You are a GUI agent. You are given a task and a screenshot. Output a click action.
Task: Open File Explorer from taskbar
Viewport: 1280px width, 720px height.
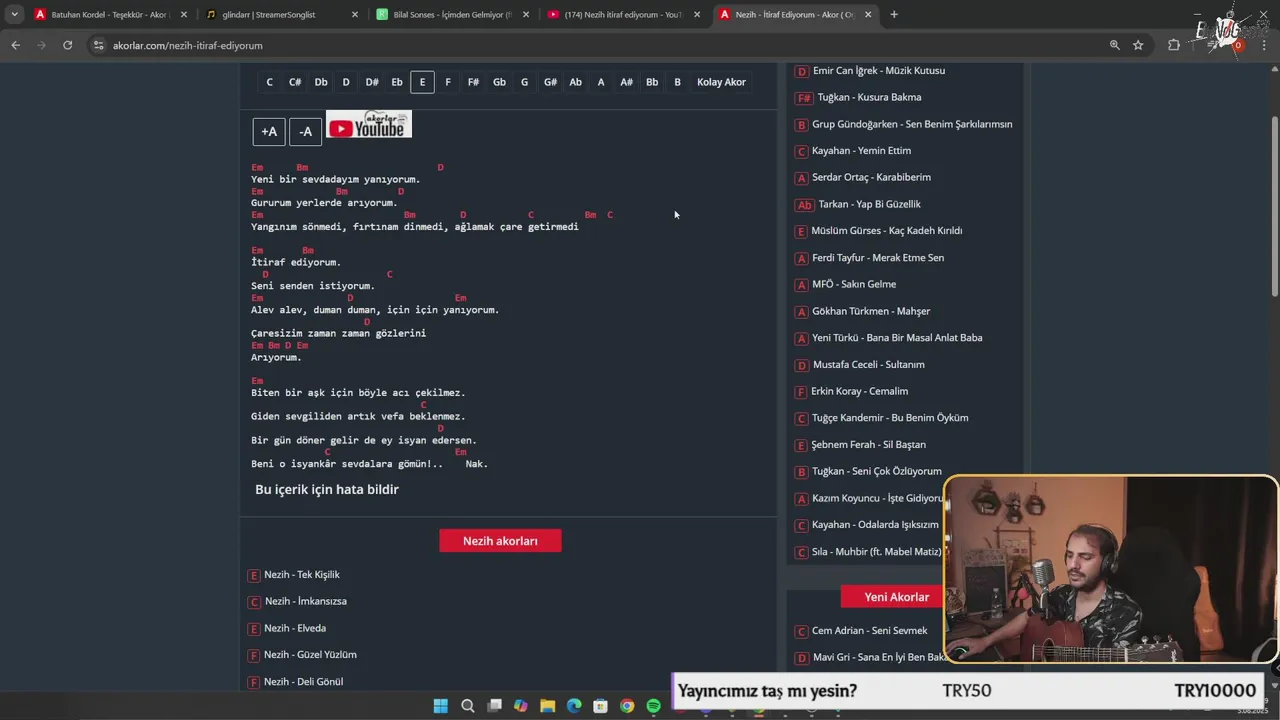(547, 706)
